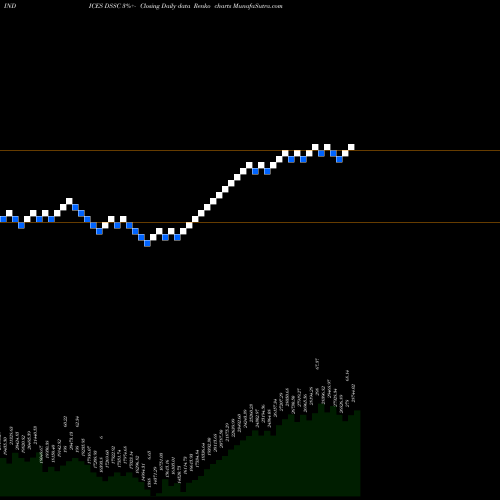Click the lower orange horizontal level line
This screenshot has height=500, width=500.
point(250,222)
